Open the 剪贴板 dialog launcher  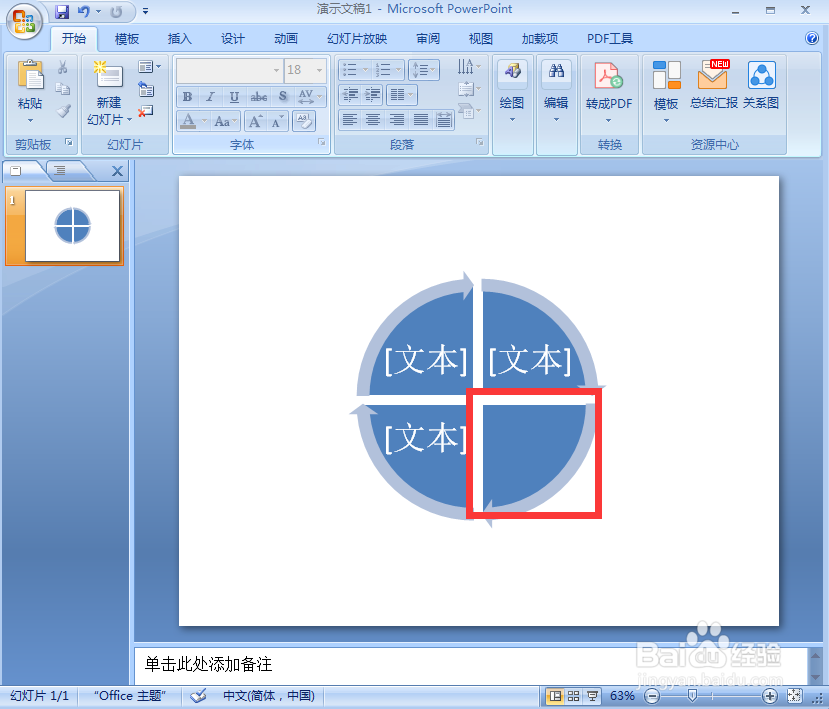[x=69, y=142]
